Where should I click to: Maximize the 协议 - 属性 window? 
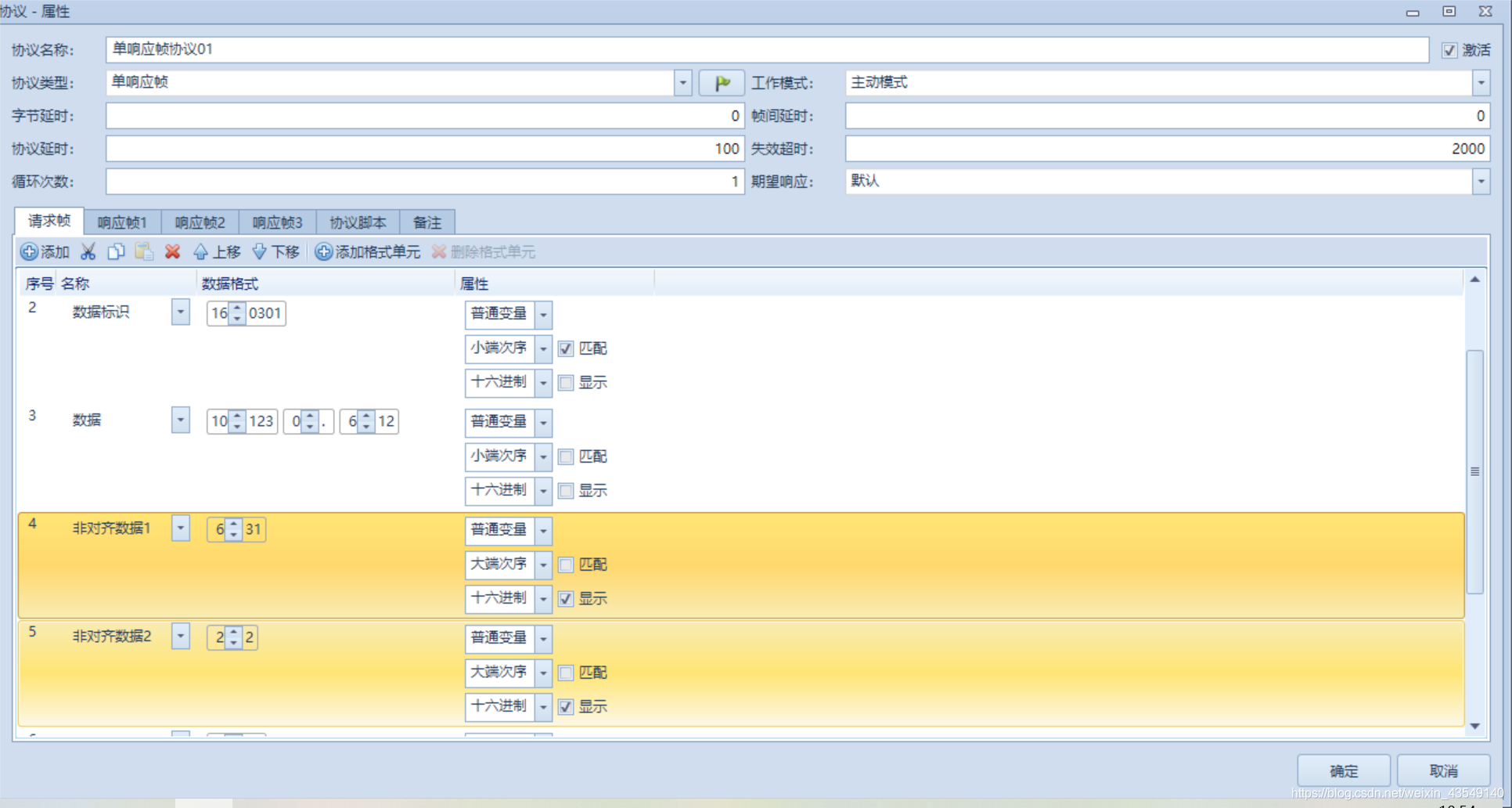tap(1449, 11)
